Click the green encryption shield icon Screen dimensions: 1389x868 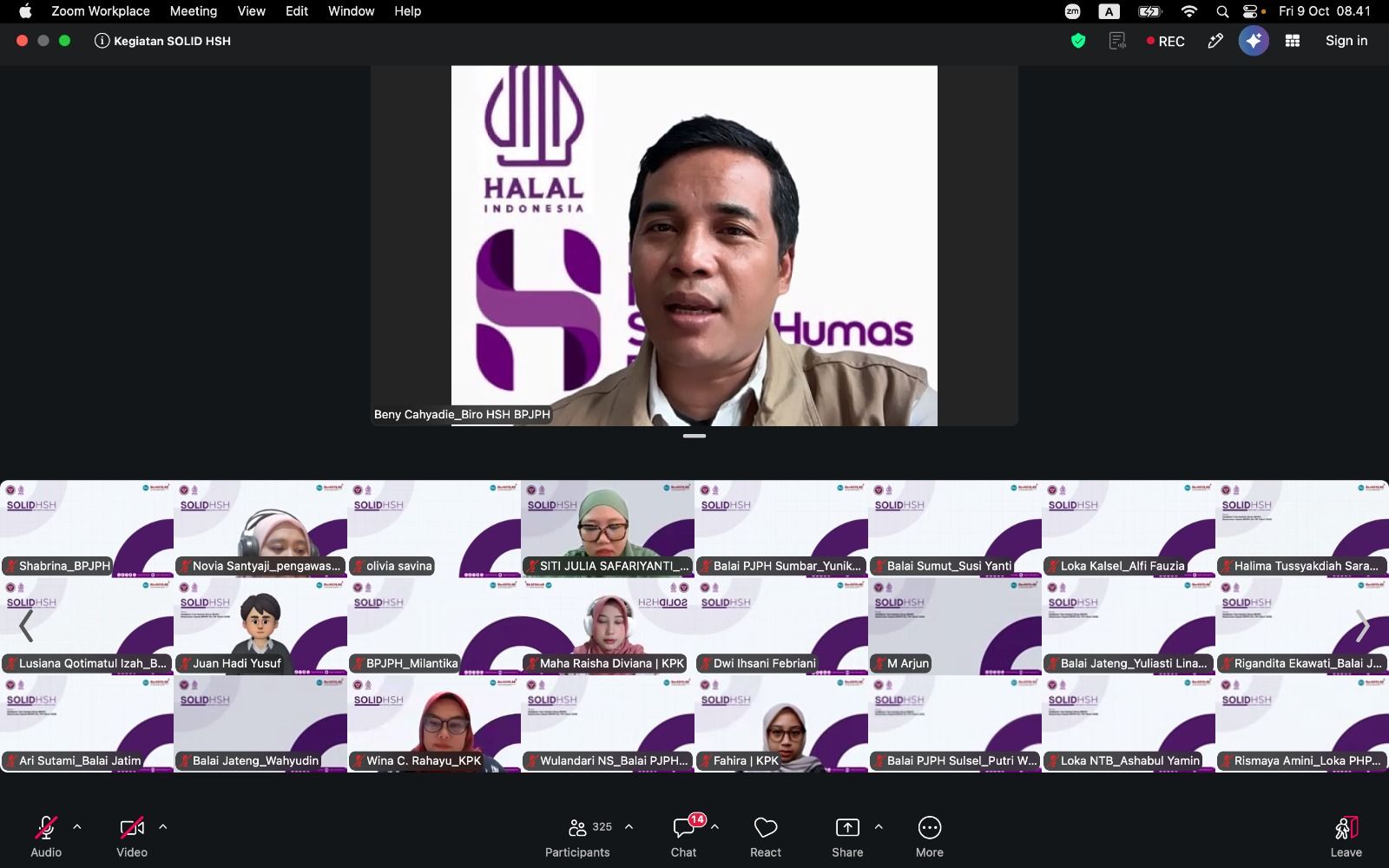1078,41
